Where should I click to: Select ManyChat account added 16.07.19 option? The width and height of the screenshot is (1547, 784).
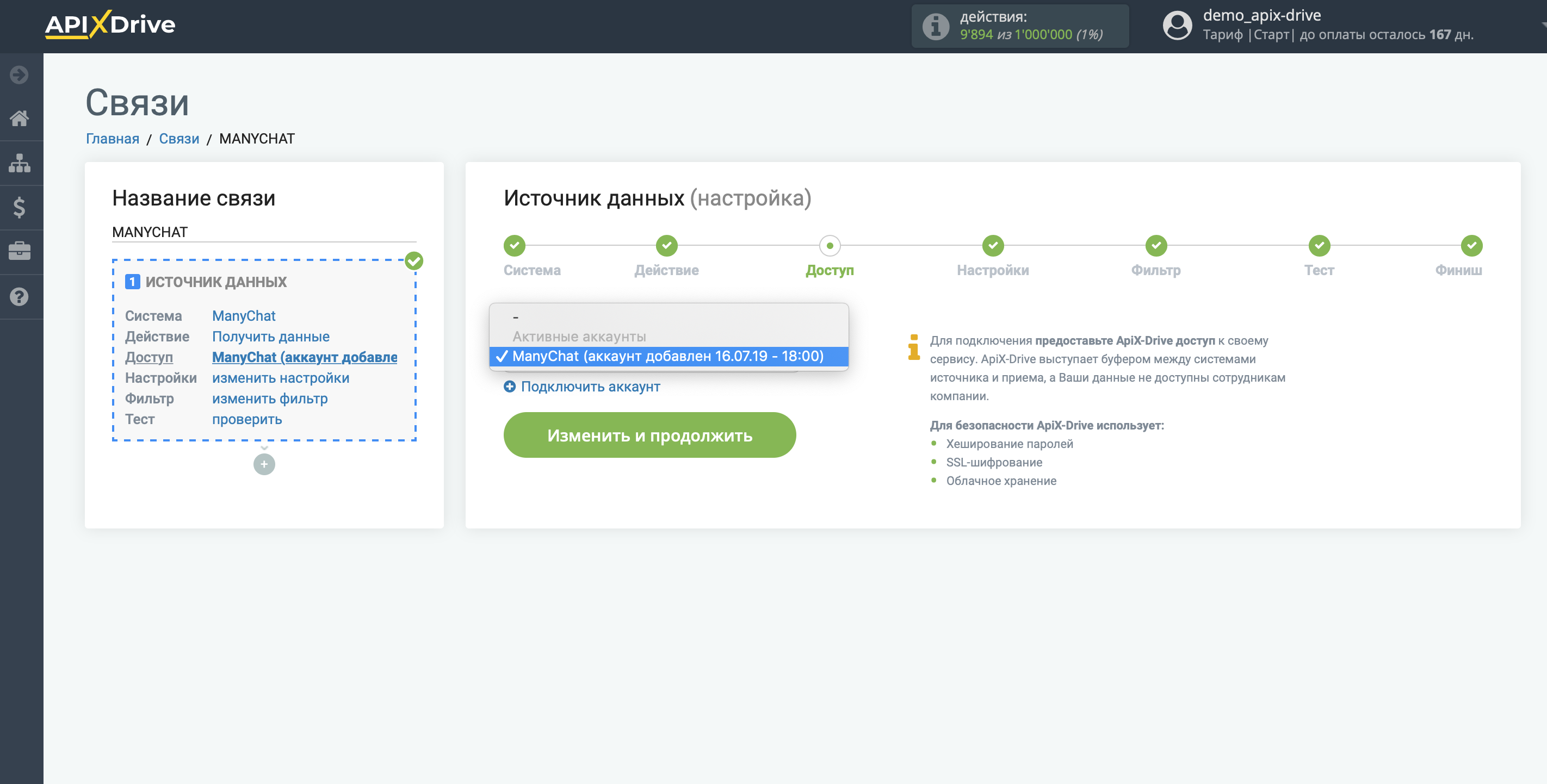[x=669, y=356]
